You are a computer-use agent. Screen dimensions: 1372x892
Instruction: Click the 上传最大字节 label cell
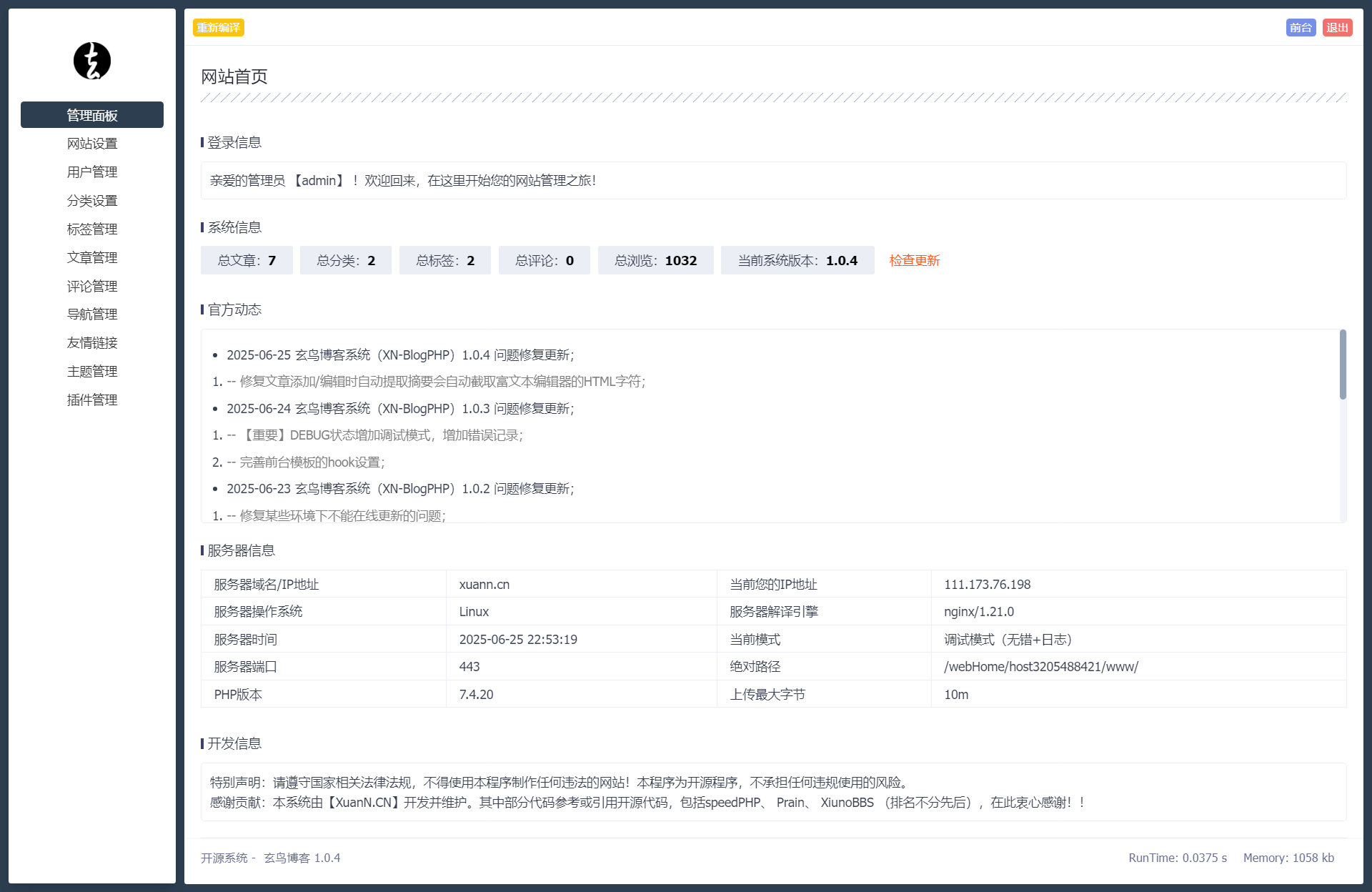click(824, 694)
